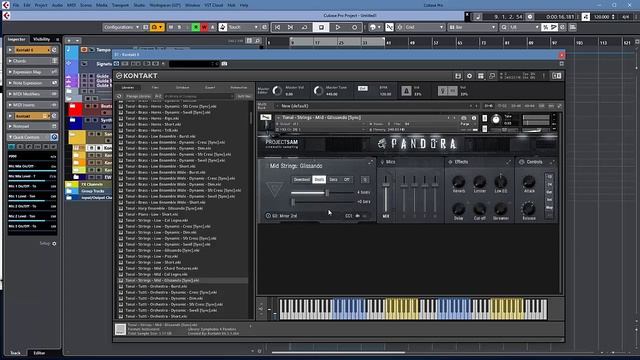Toggle global Solo (S) in Cubase toolbar

click(x=179, y=27)
